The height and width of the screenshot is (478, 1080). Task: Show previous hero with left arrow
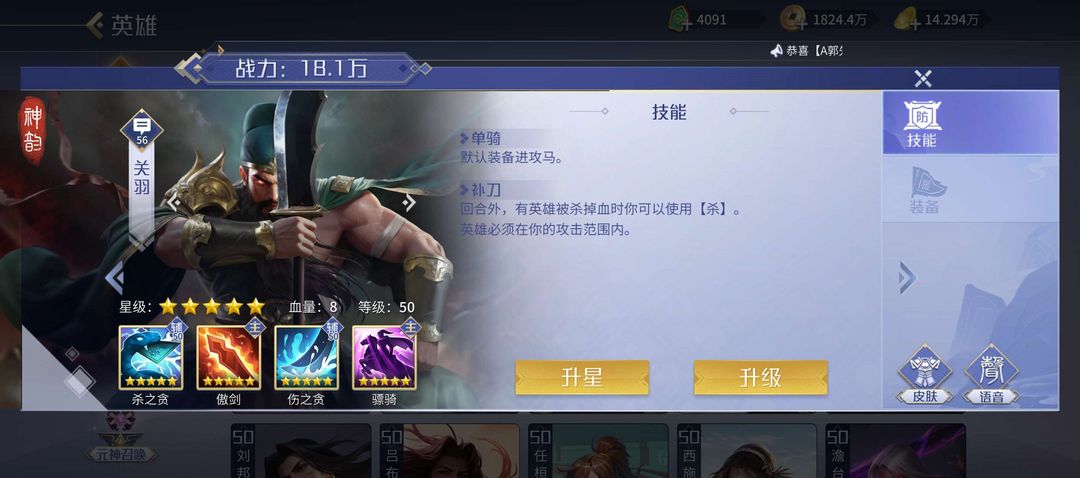[114, 278]
